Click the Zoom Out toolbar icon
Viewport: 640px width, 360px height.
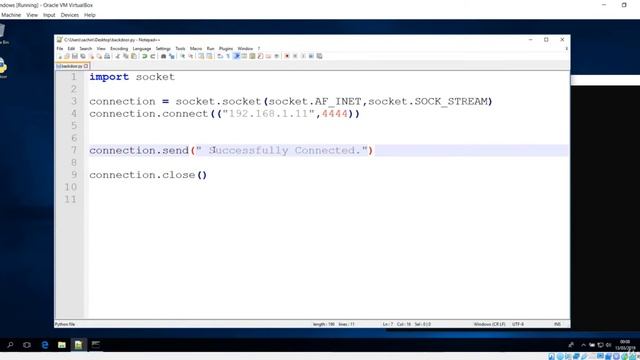(x=191, y=56)
